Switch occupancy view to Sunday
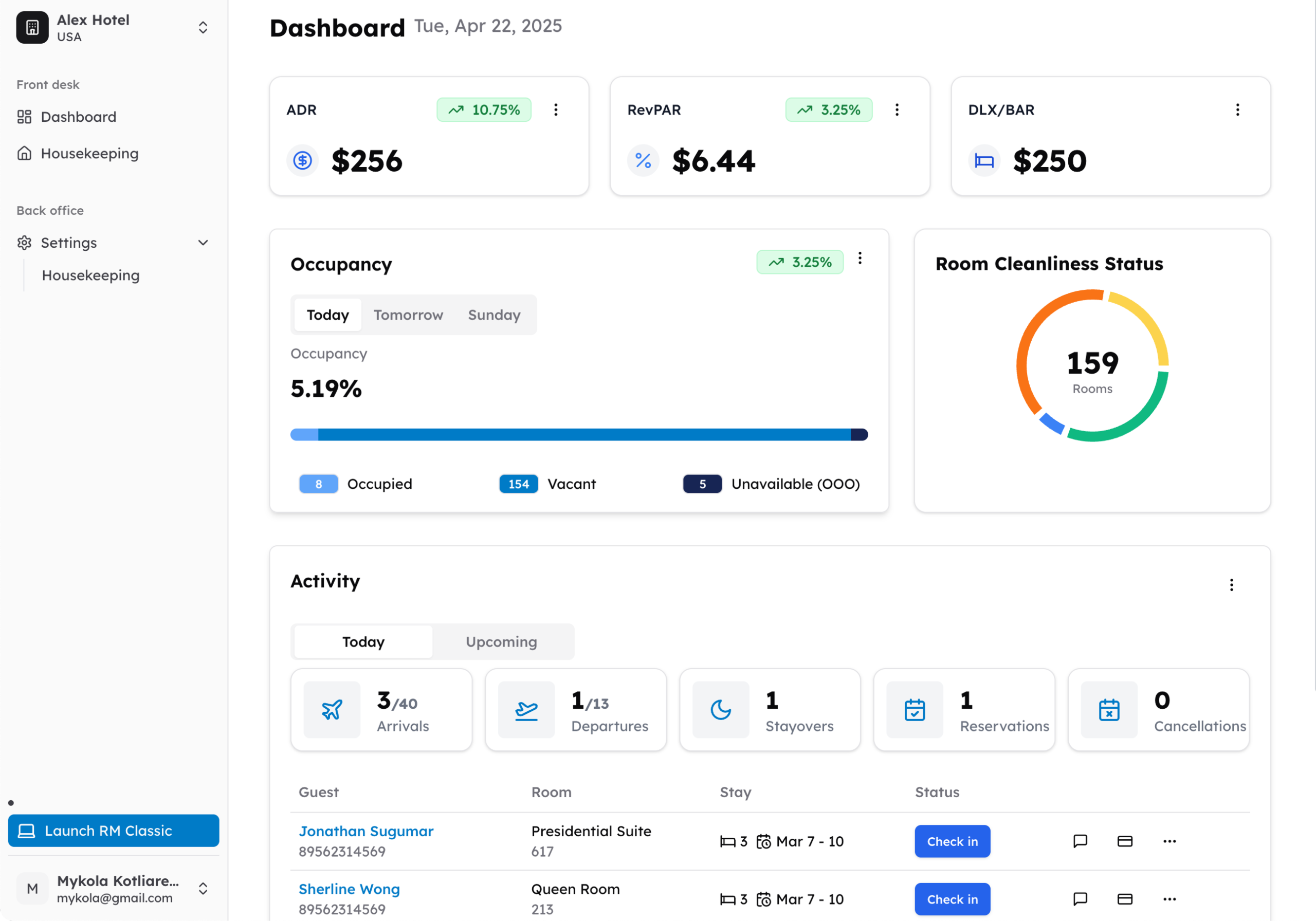This screenshot has width=1316, height=921. (x=494, y=315)
